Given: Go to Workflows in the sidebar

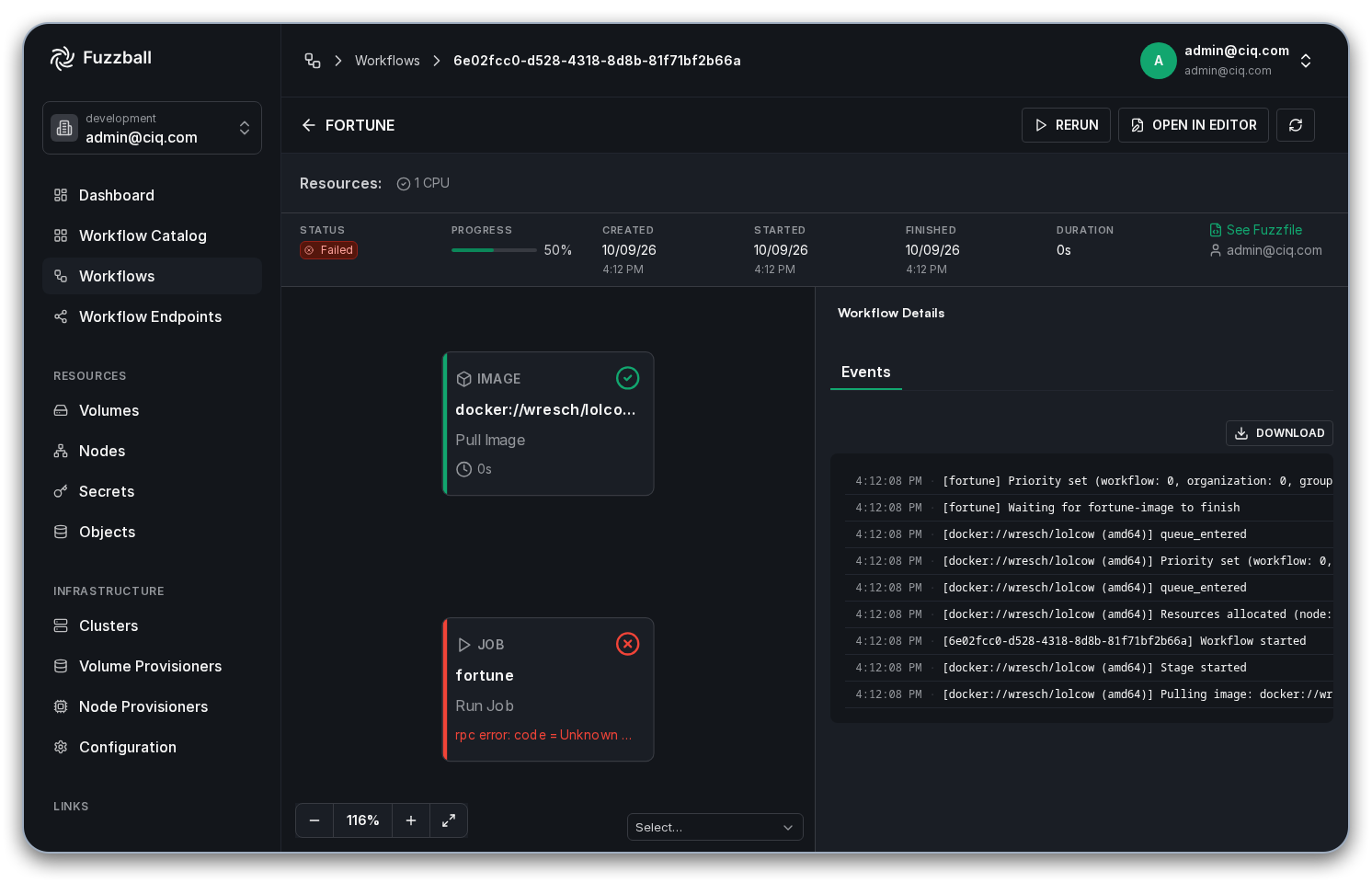Looking at the screenshot, I should coord(152,276).
